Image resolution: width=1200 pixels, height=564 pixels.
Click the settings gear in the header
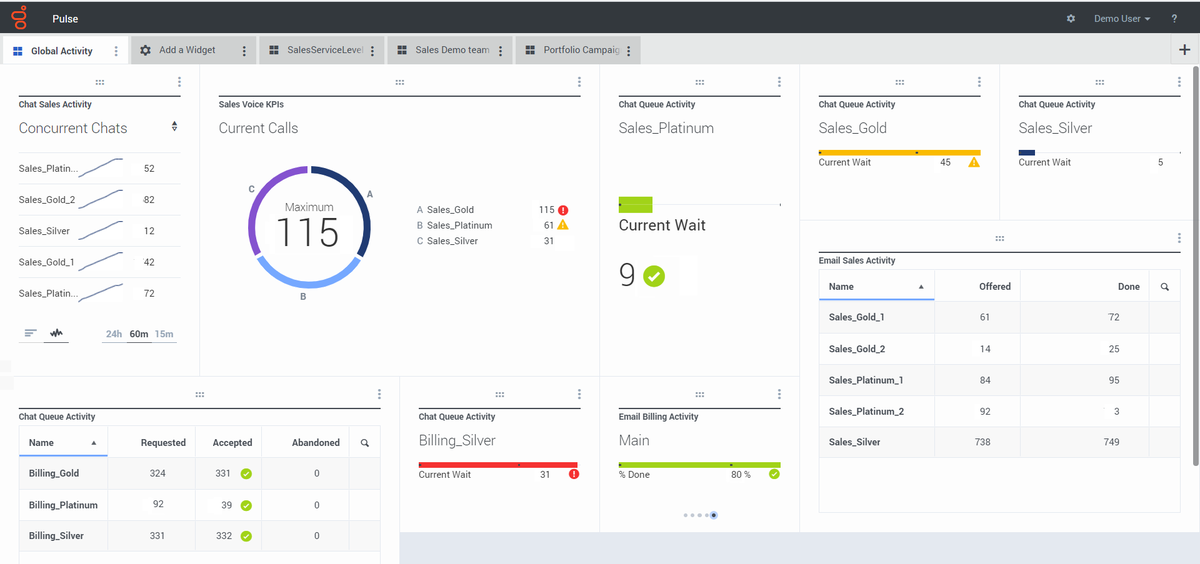pyautogui.click(x=1071, y=19)
